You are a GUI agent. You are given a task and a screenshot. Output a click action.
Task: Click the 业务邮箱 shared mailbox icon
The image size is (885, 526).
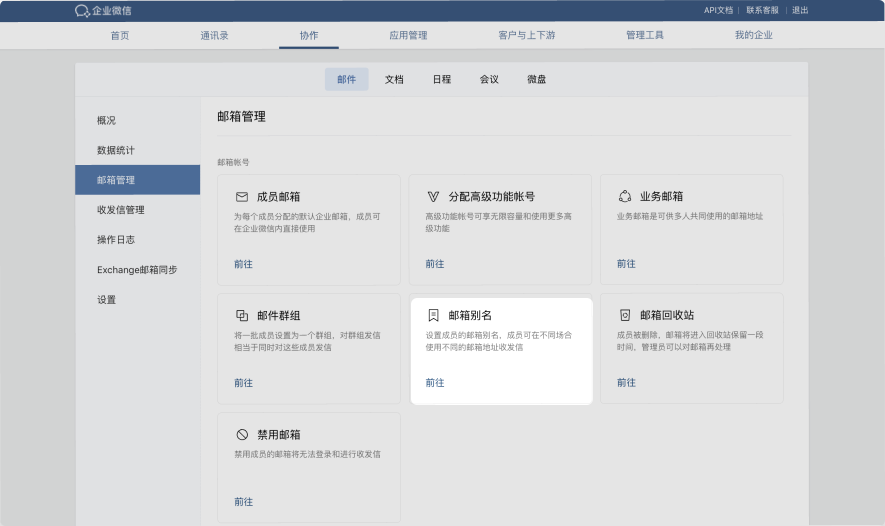coord(625,196)
